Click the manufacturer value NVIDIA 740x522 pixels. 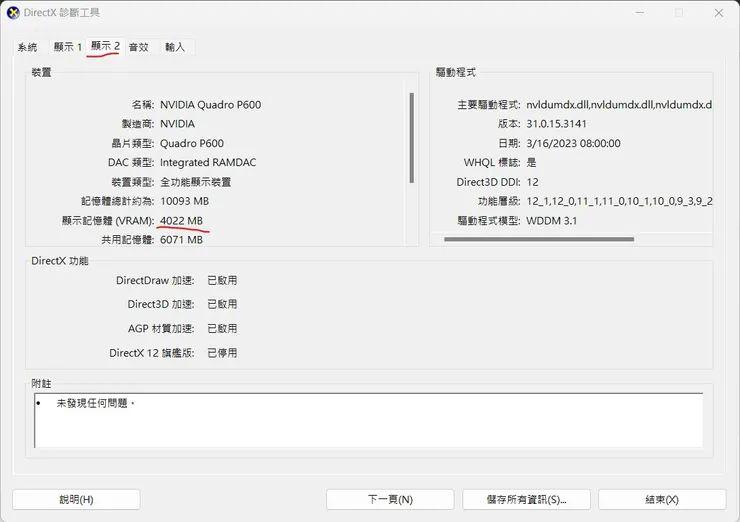[x=177, y=124]
